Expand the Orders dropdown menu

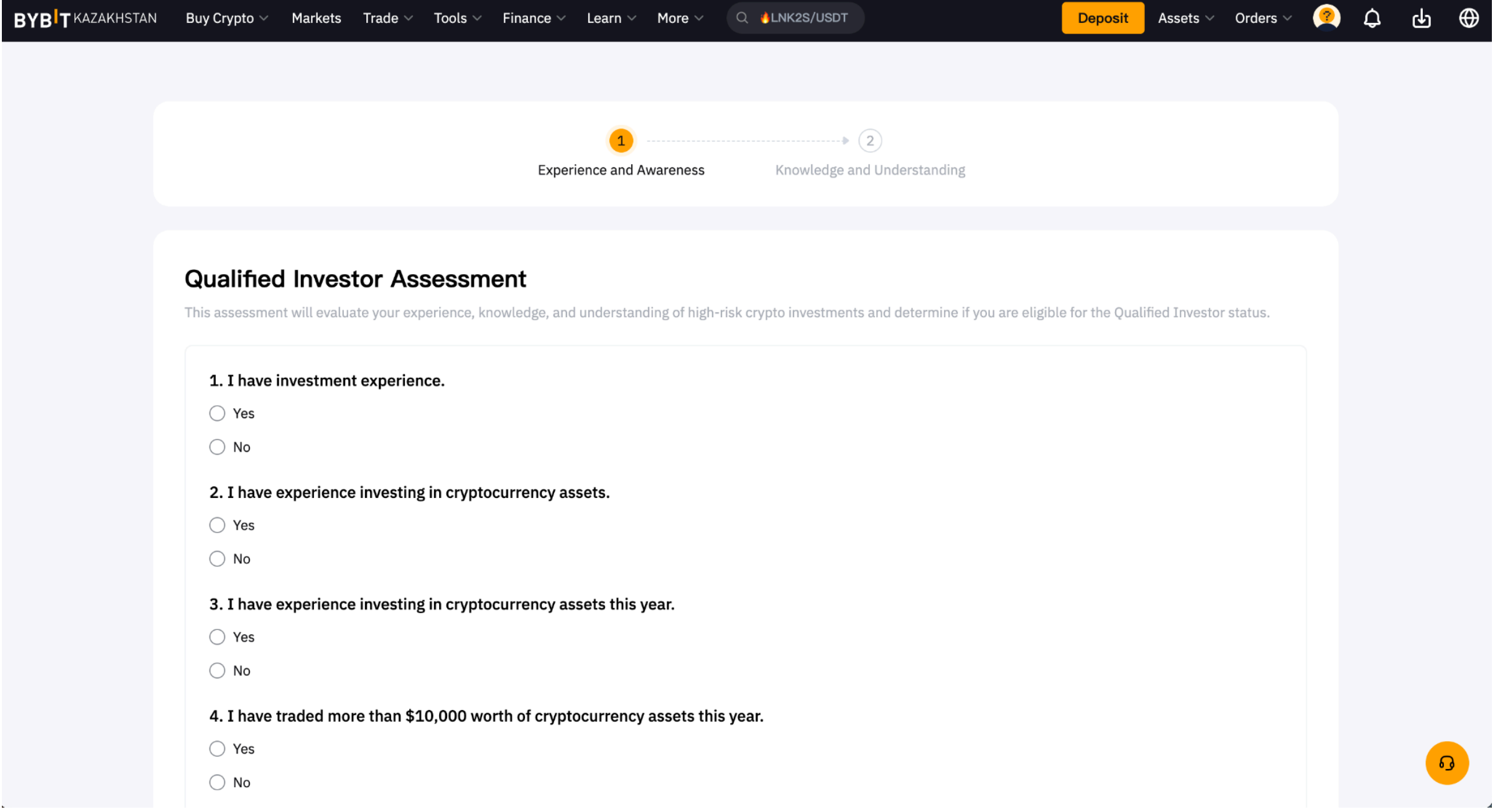point(1262,19)
